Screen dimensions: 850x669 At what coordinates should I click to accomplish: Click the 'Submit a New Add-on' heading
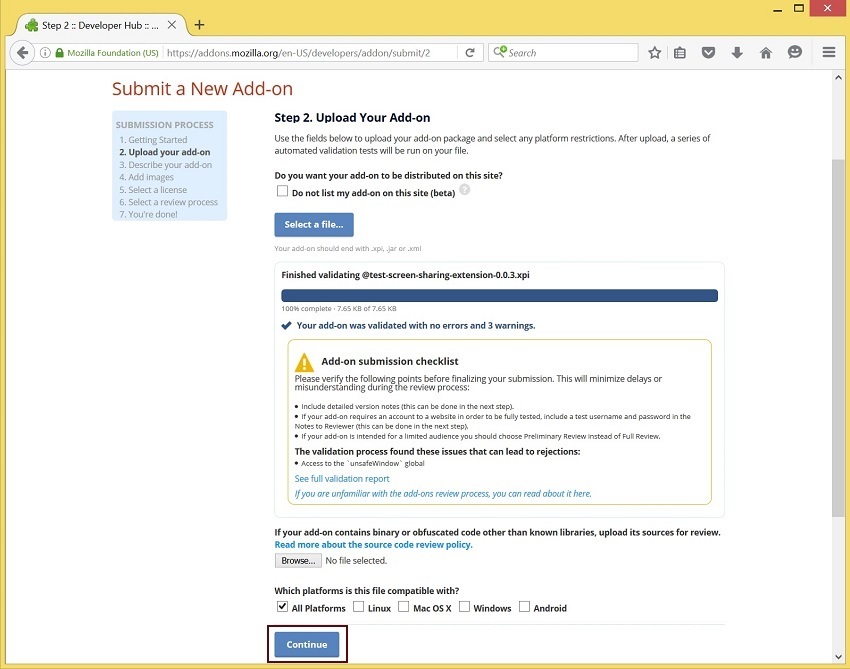point(202,88)
